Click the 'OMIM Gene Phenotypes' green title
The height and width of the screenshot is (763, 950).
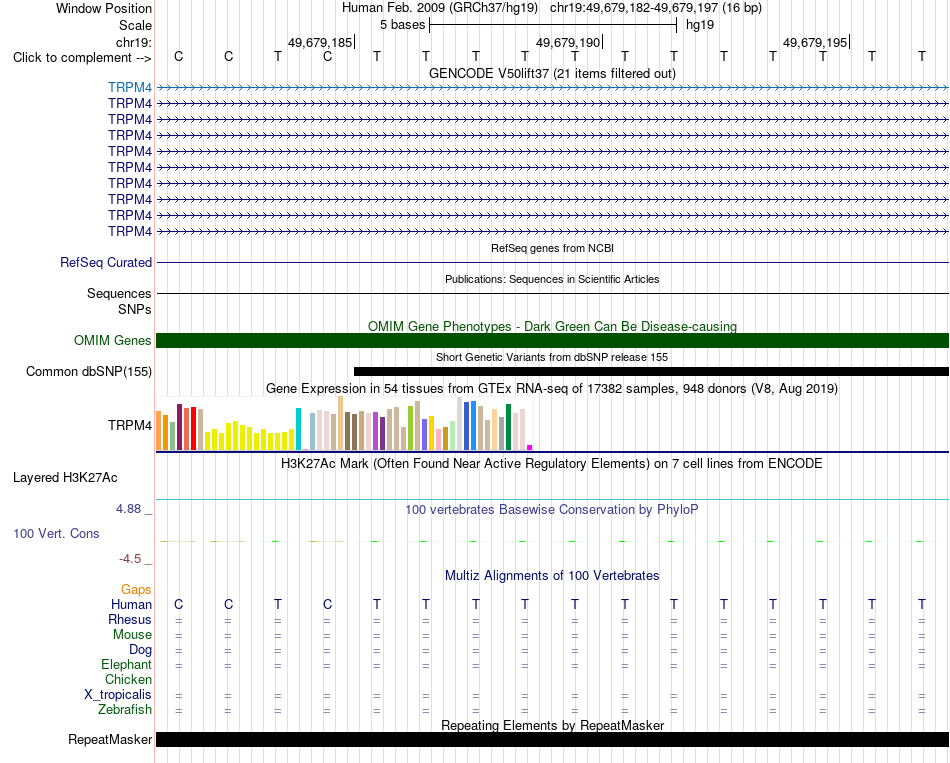552,326
